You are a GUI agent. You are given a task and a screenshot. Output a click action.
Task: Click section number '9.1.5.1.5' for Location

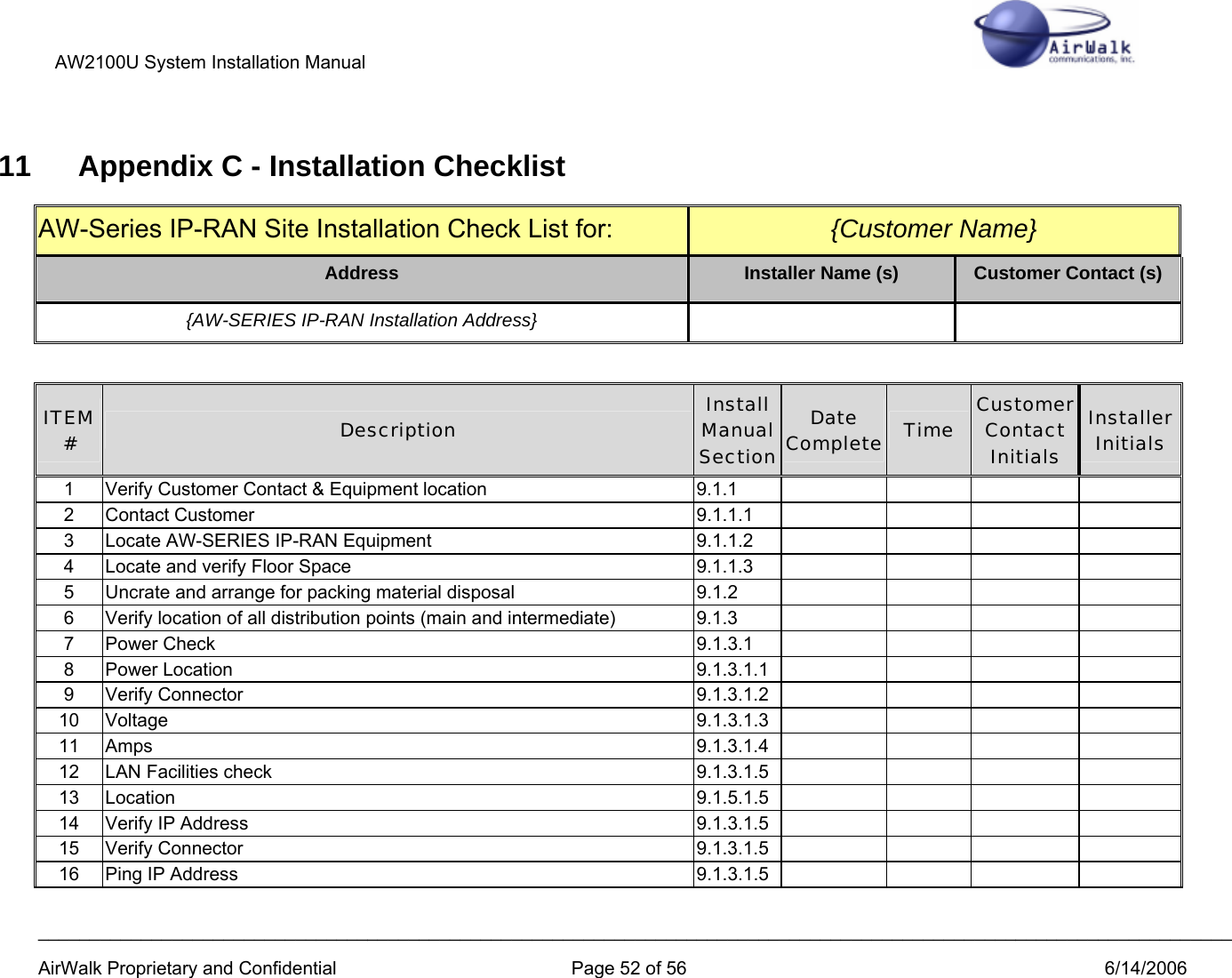(x=732, y=798)
